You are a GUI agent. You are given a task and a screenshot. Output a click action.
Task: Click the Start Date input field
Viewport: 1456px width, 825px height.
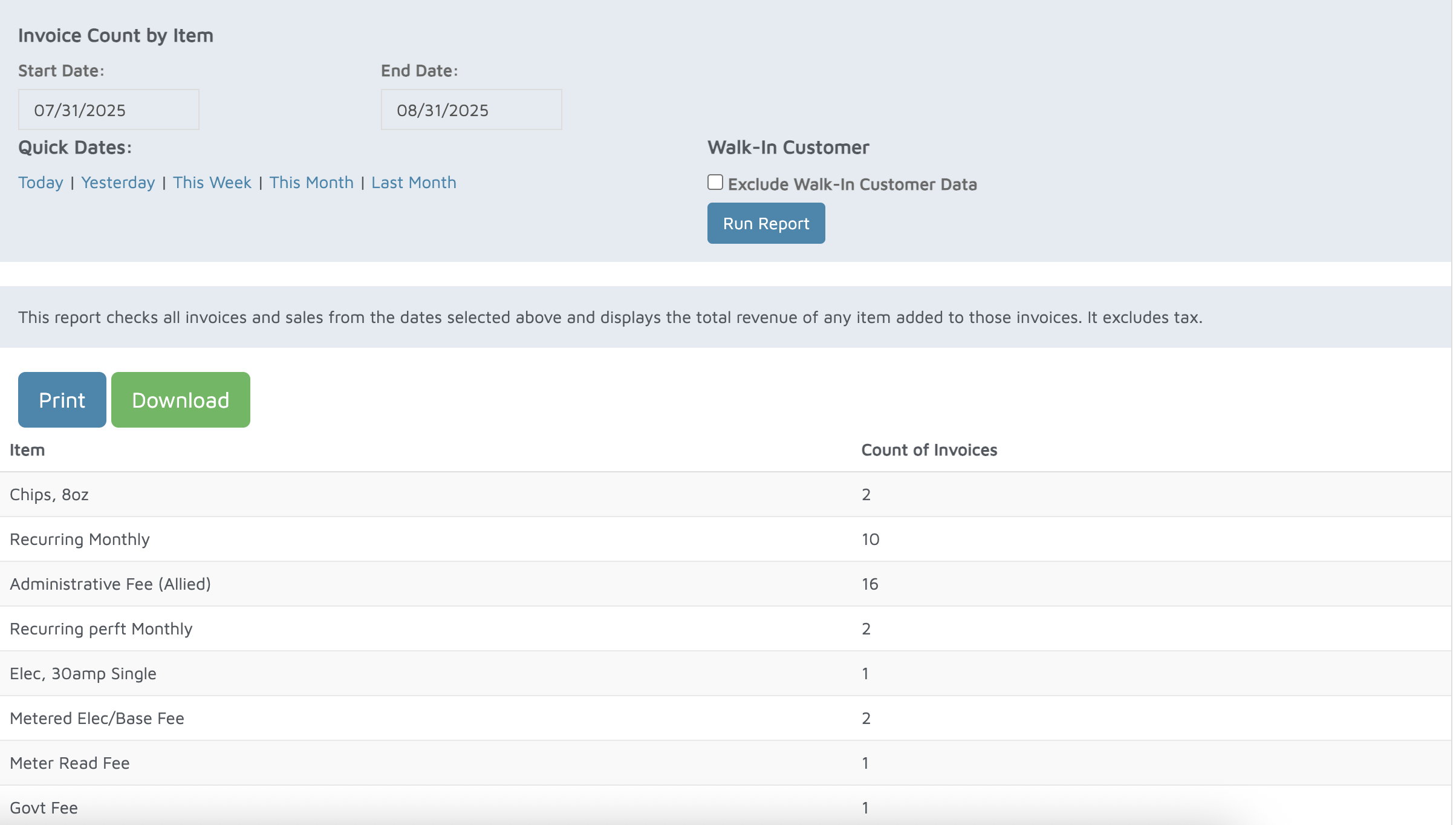coord(109,109)
